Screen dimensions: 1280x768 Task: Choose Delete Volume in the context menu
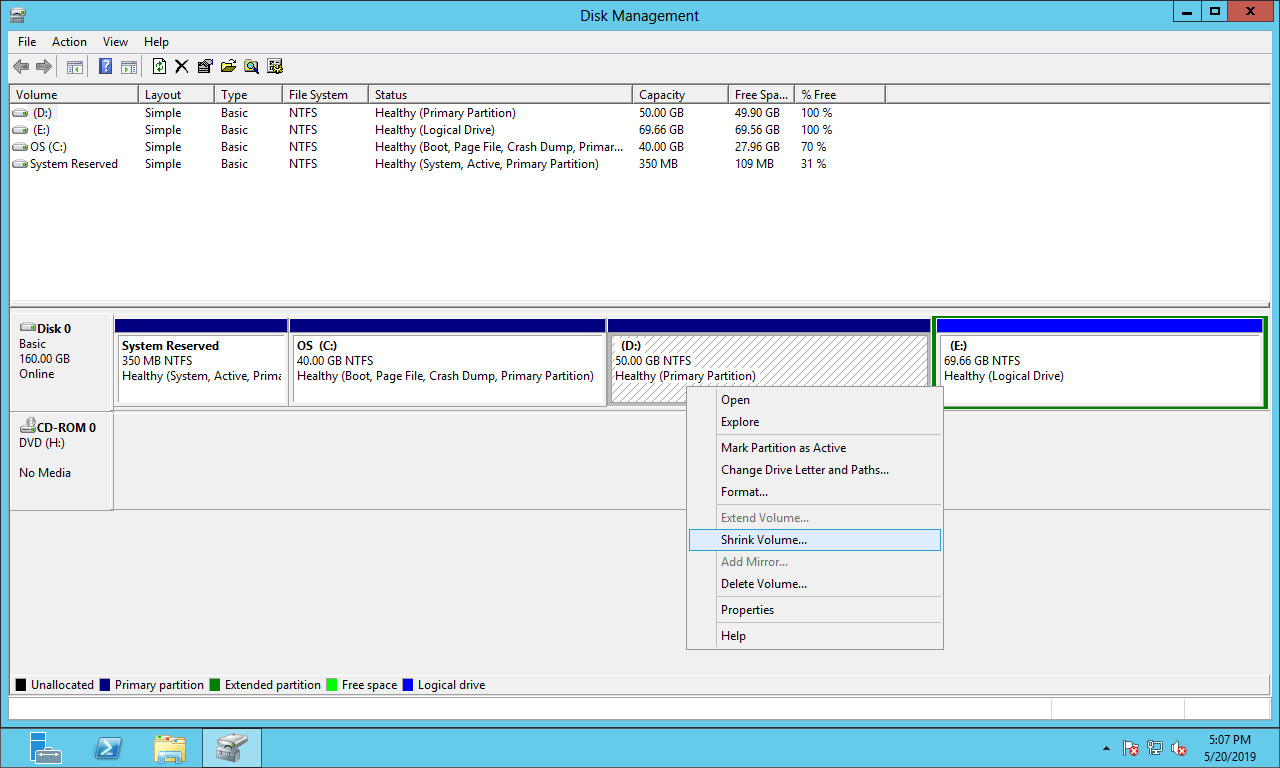764,584
